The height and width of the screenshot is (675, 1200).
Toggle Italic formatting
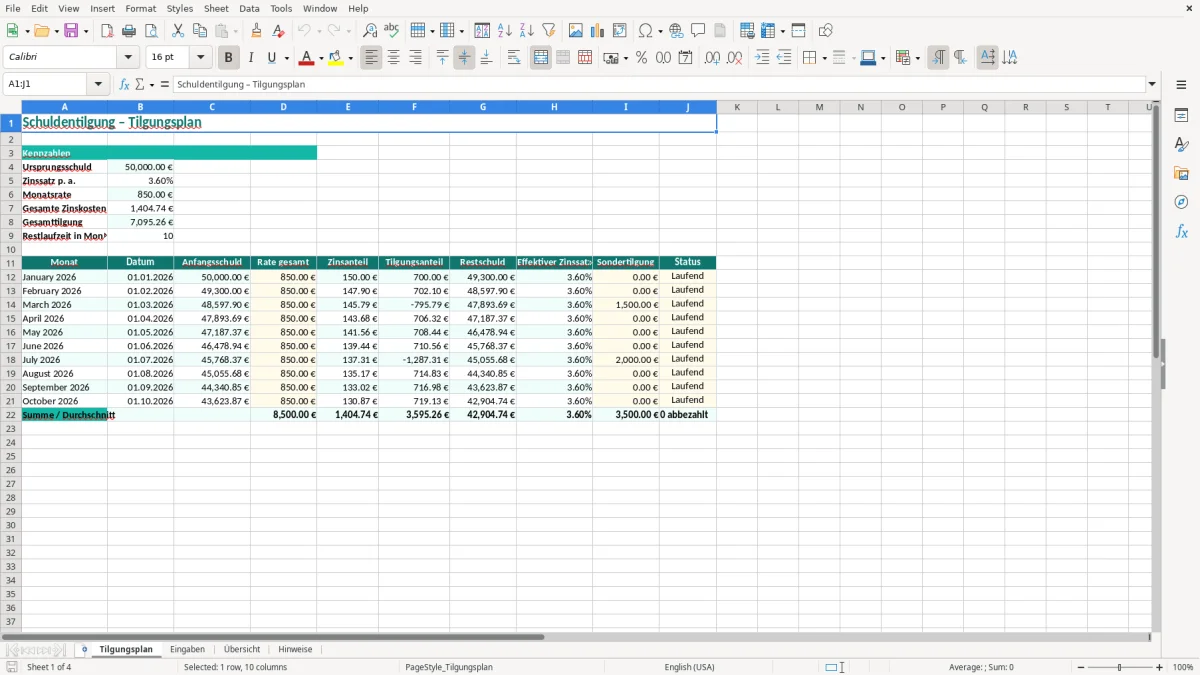click(251, 58)
